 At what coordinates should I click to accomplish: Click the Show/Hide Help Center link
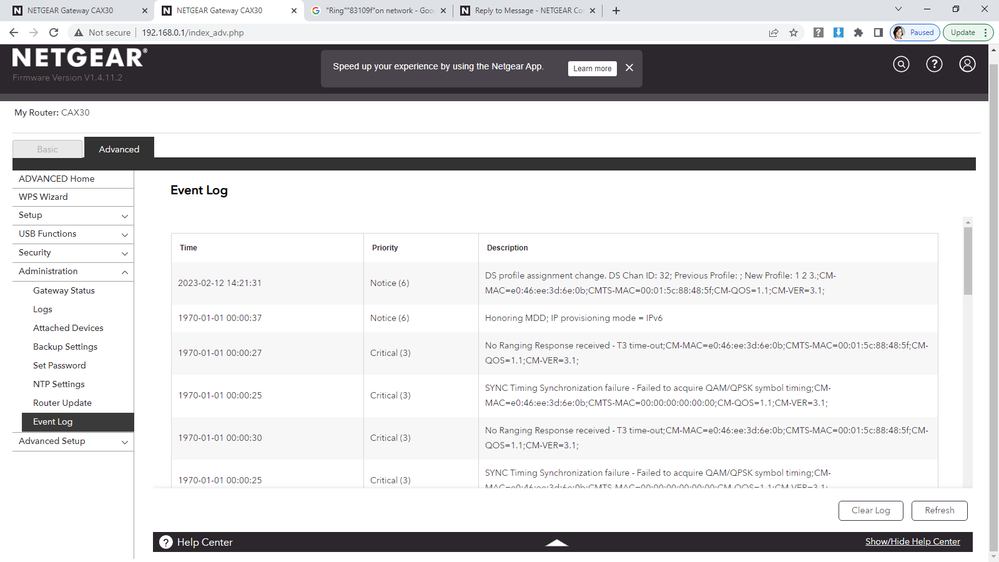tap(912, 542)
